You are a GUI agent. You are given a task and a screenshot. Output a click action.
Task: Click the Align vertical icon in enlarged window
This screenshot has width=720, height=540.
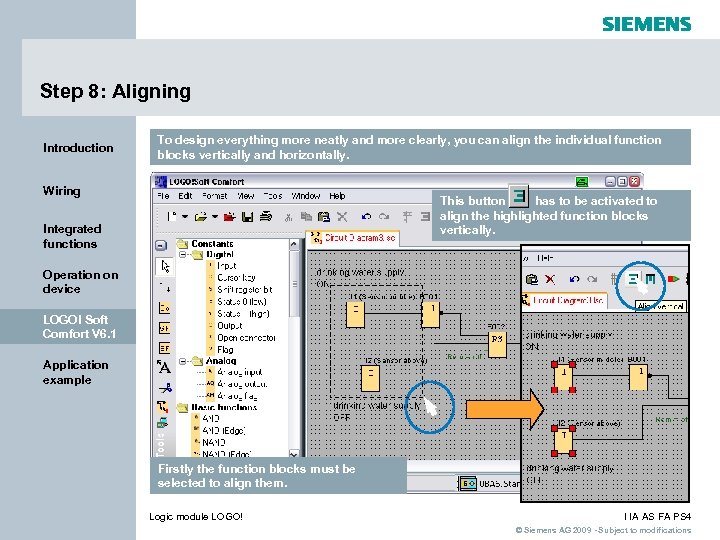[x=633, y=279]
